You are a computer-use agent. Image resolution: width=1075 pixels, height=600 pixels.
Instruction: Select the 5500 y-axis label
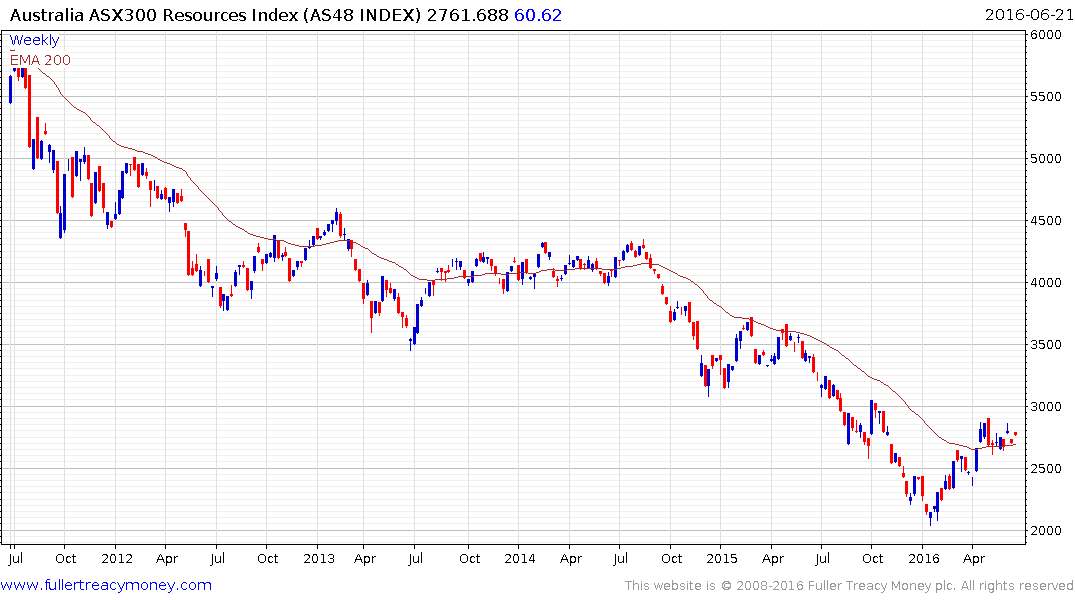tap(1046, 97)
